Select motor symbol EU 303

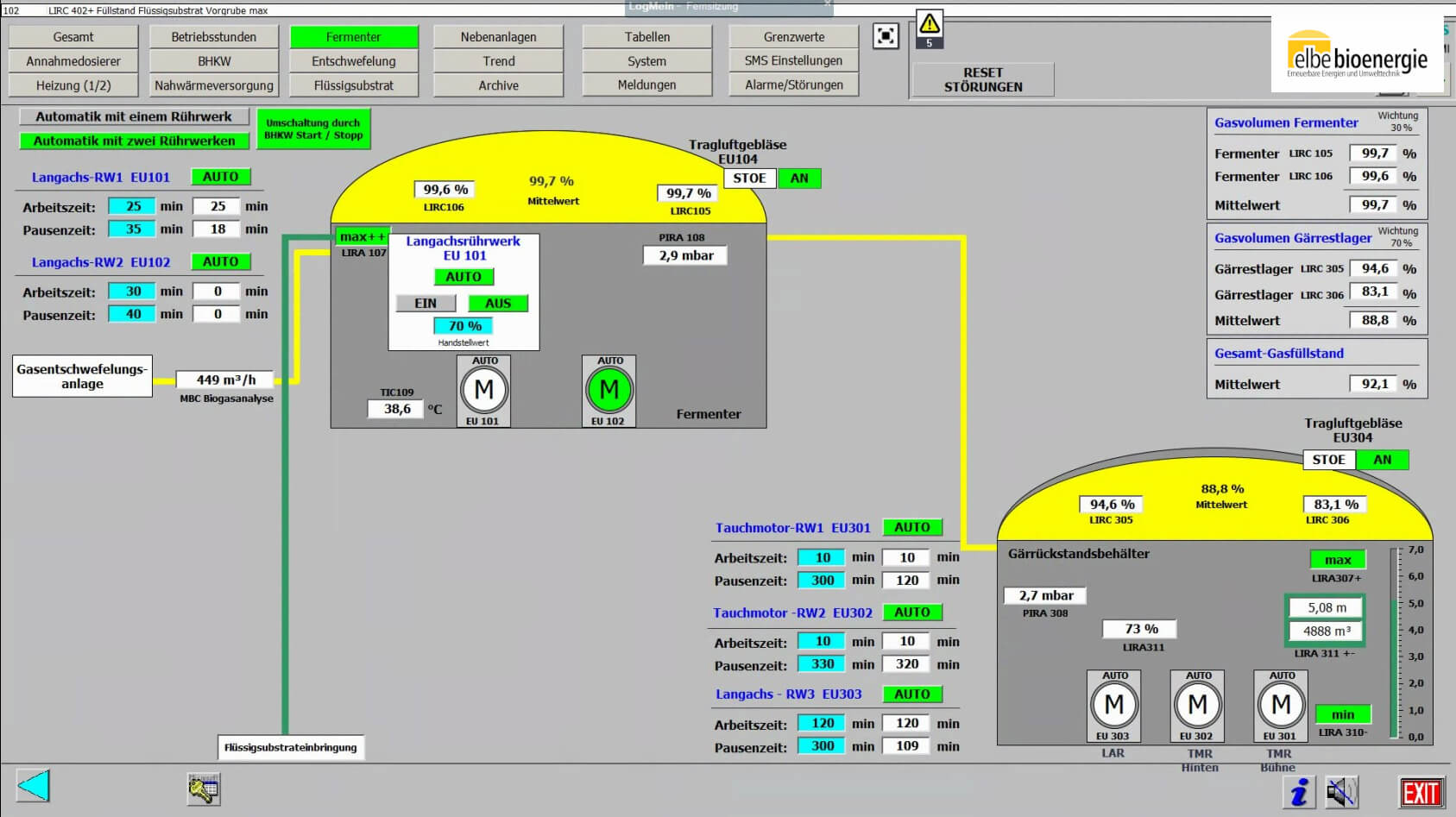[x=1113, y=705]
